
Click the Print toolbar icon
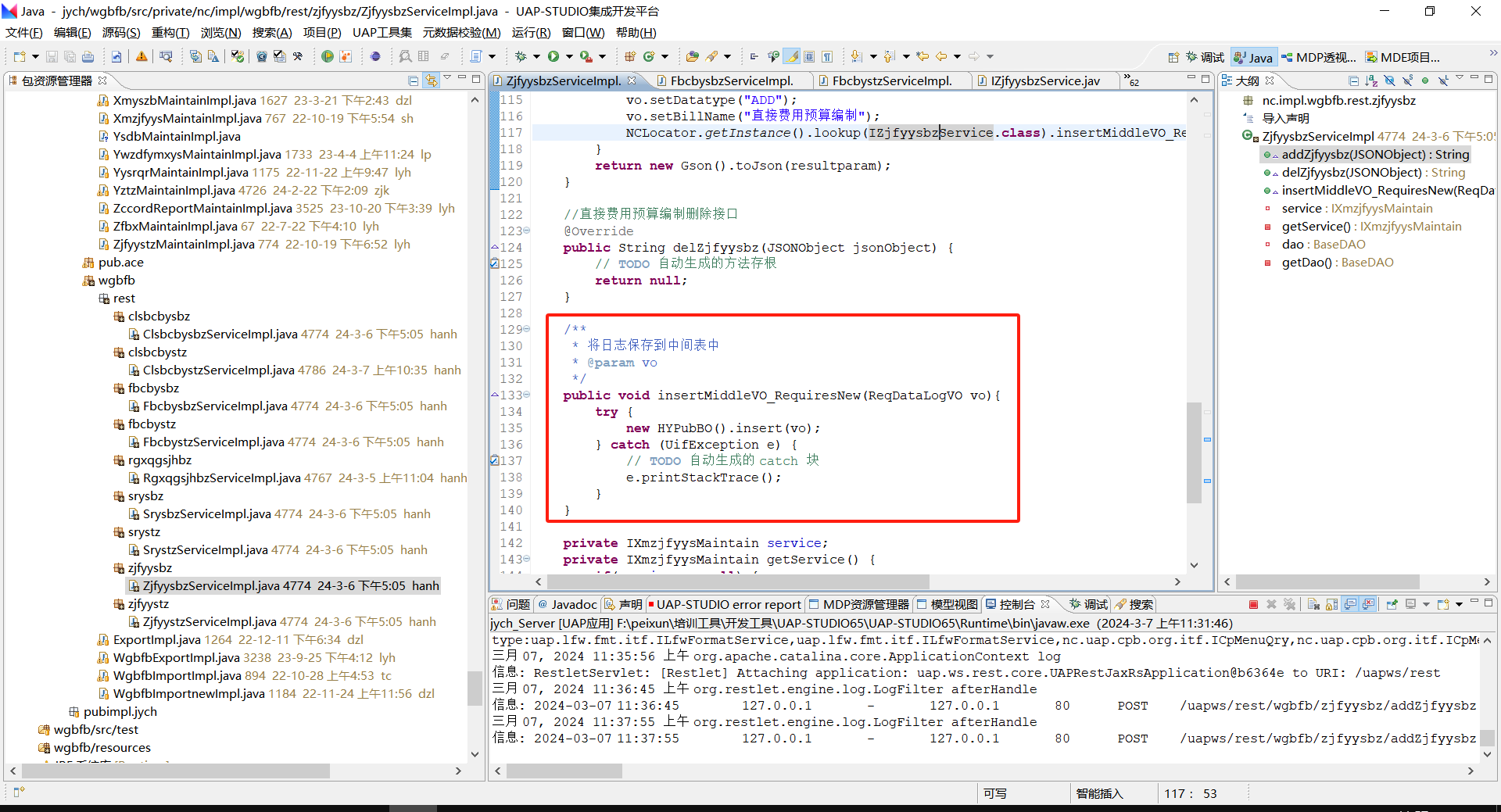point(88,56)
